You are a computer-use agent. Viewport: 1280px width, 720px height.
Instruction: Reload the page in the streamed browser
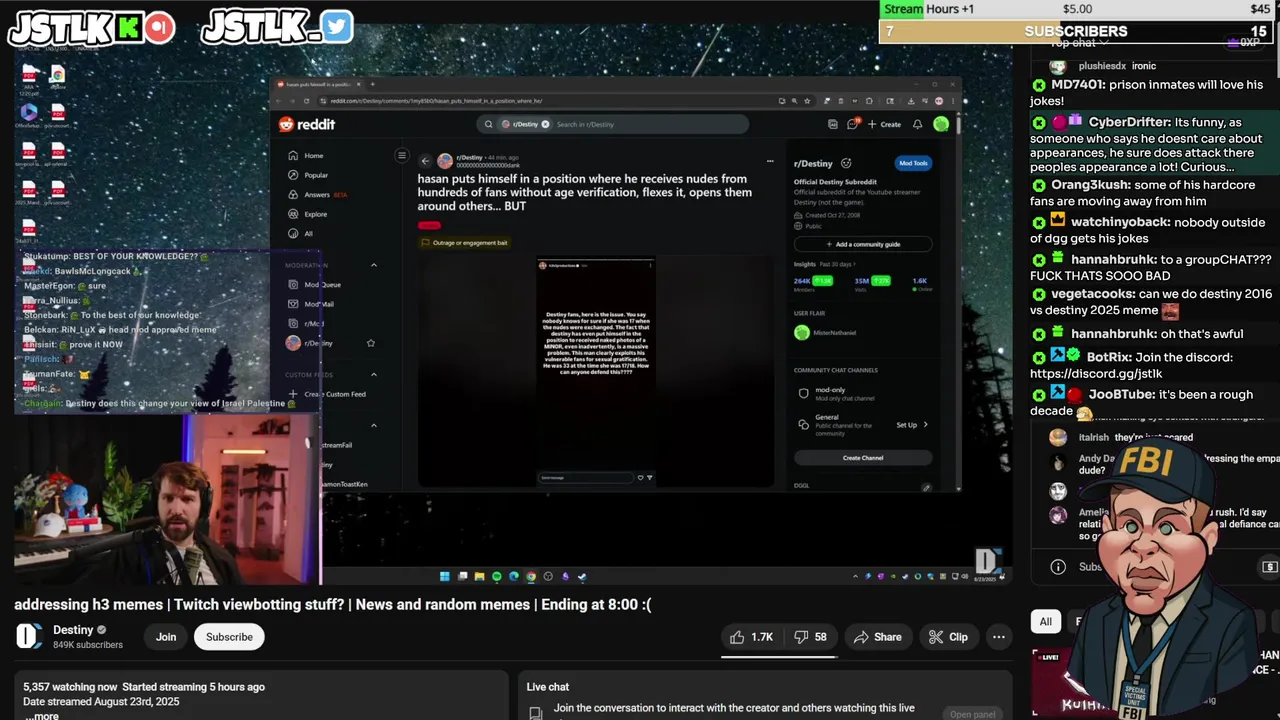(306, 101)
